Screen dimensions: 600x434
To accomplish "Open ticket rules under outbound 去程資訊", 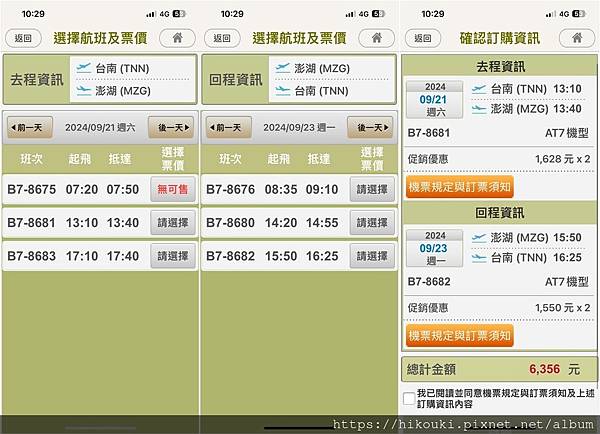I will pyautogui.click(x=460, y=187).
